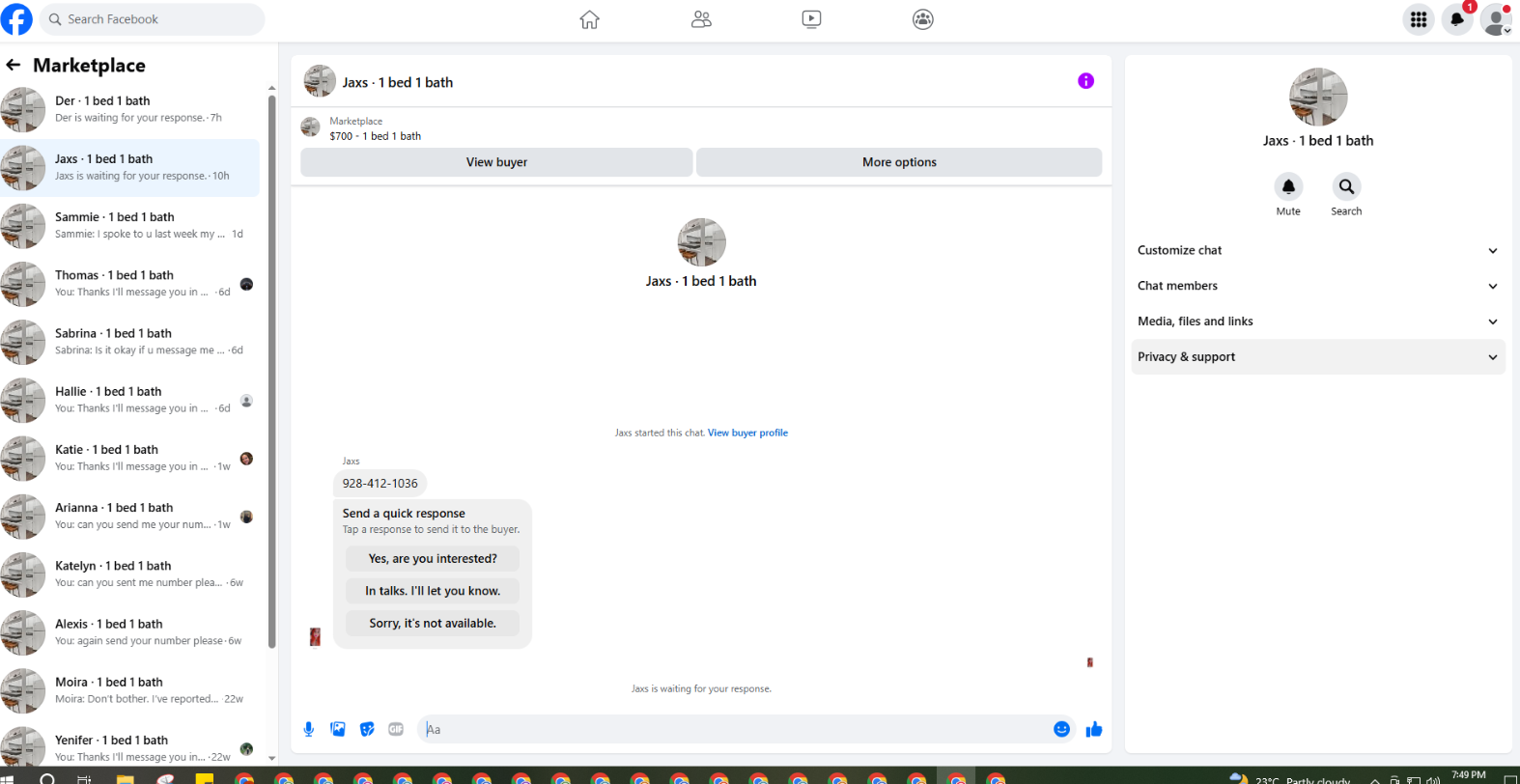
Task: Open the conversation information icon
Action: tap(1085, 81)
